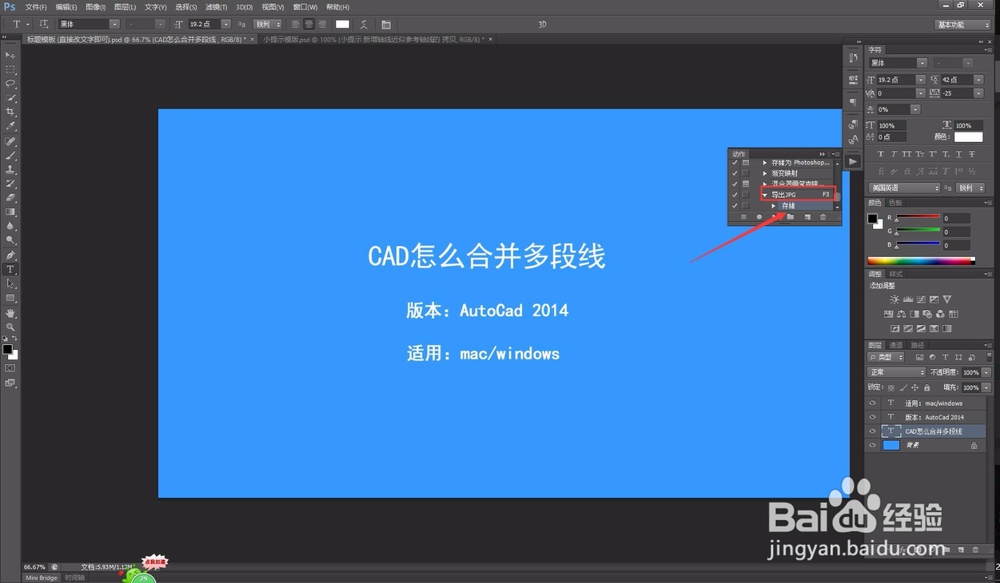Hide the 适用: mac/windows layer
Screen dimensions: 1000x583
click(x=872, y=403)
